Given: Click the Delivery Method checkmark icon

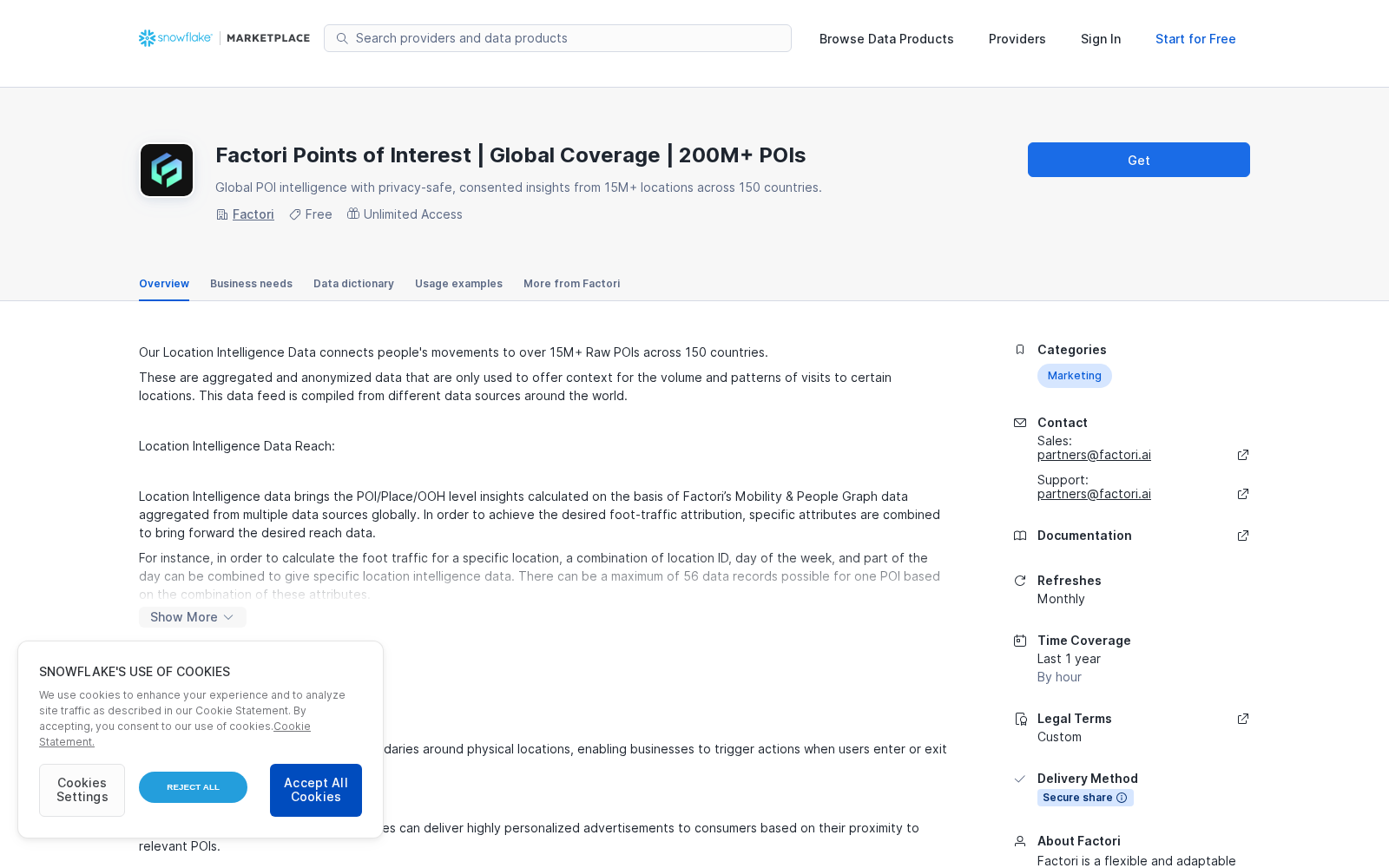Looking at the screenshot, I should point(1020,779).
